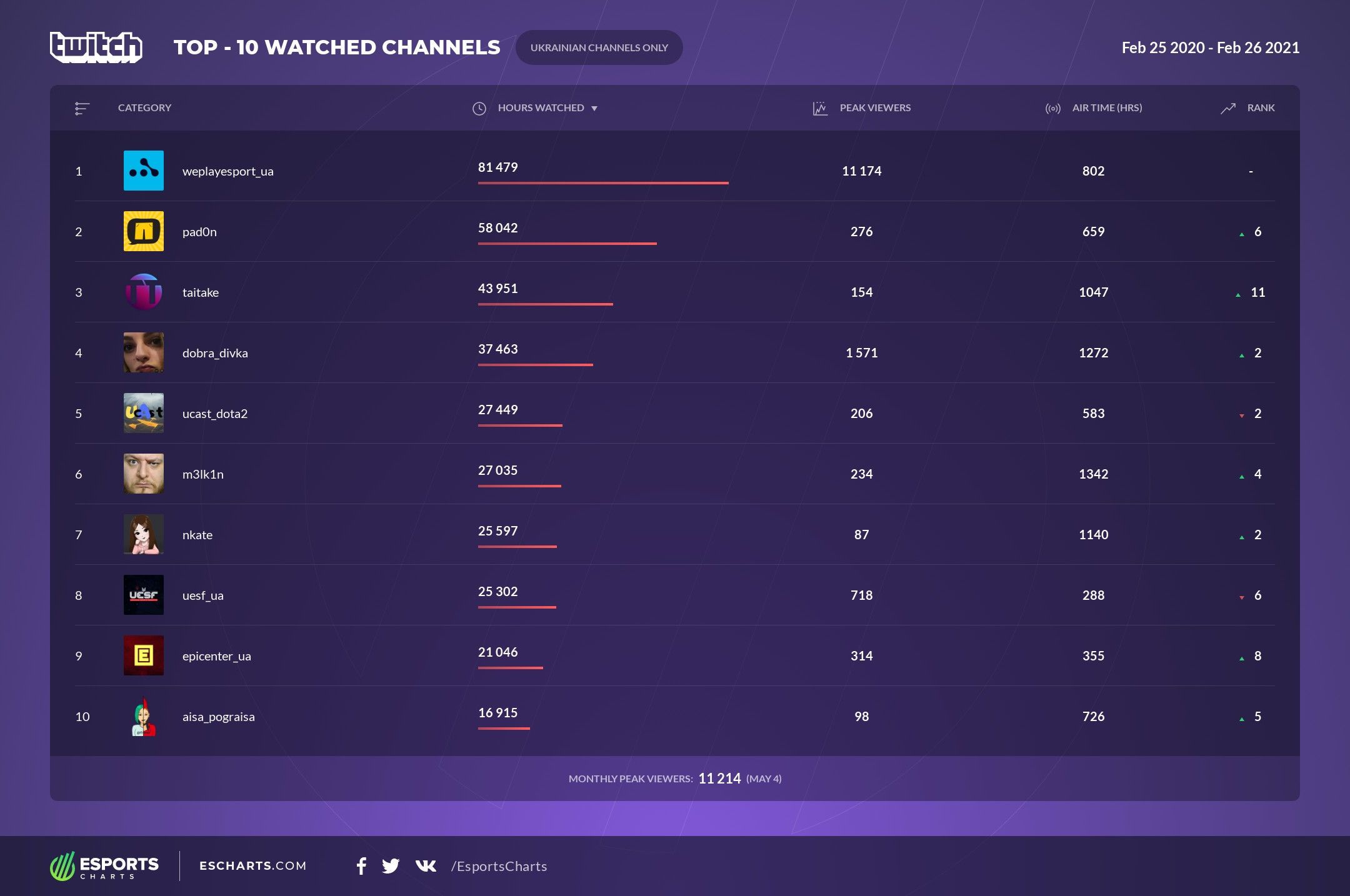This screenshot has height=896, width=1350.
Task: Click the uesf_ua channel avatar
Action: point(144,595)
